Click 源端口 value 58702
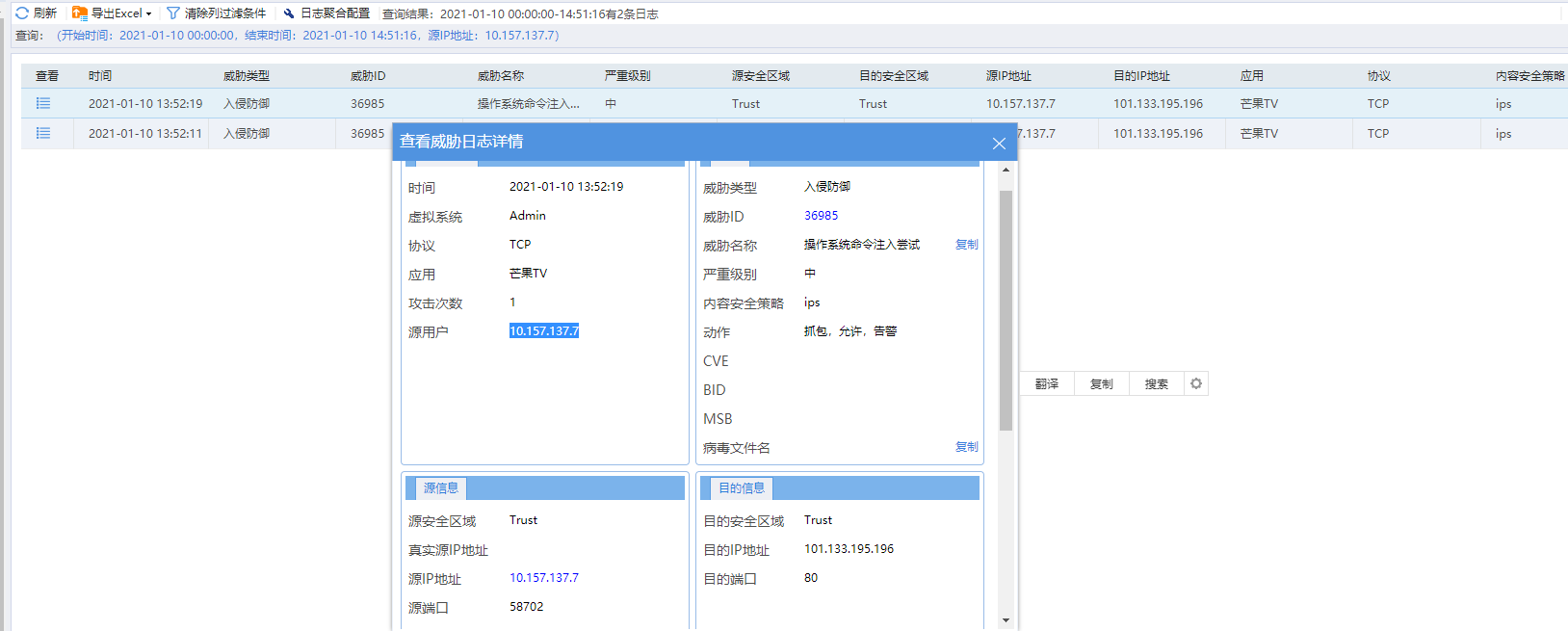This screenshot has width=1568, height=631. [527, 607]
